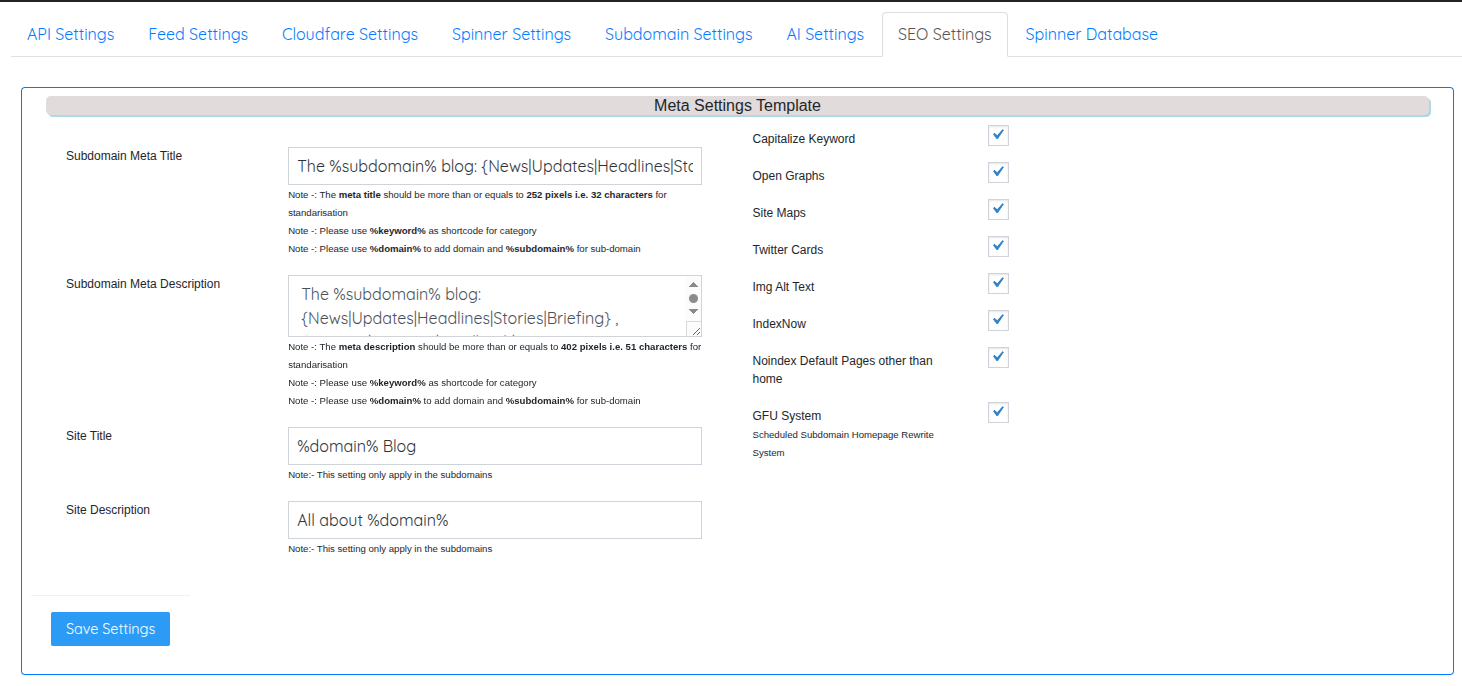
Task: Toggle the Twitter Cards checkbox
Action: (x=998, y=247)
